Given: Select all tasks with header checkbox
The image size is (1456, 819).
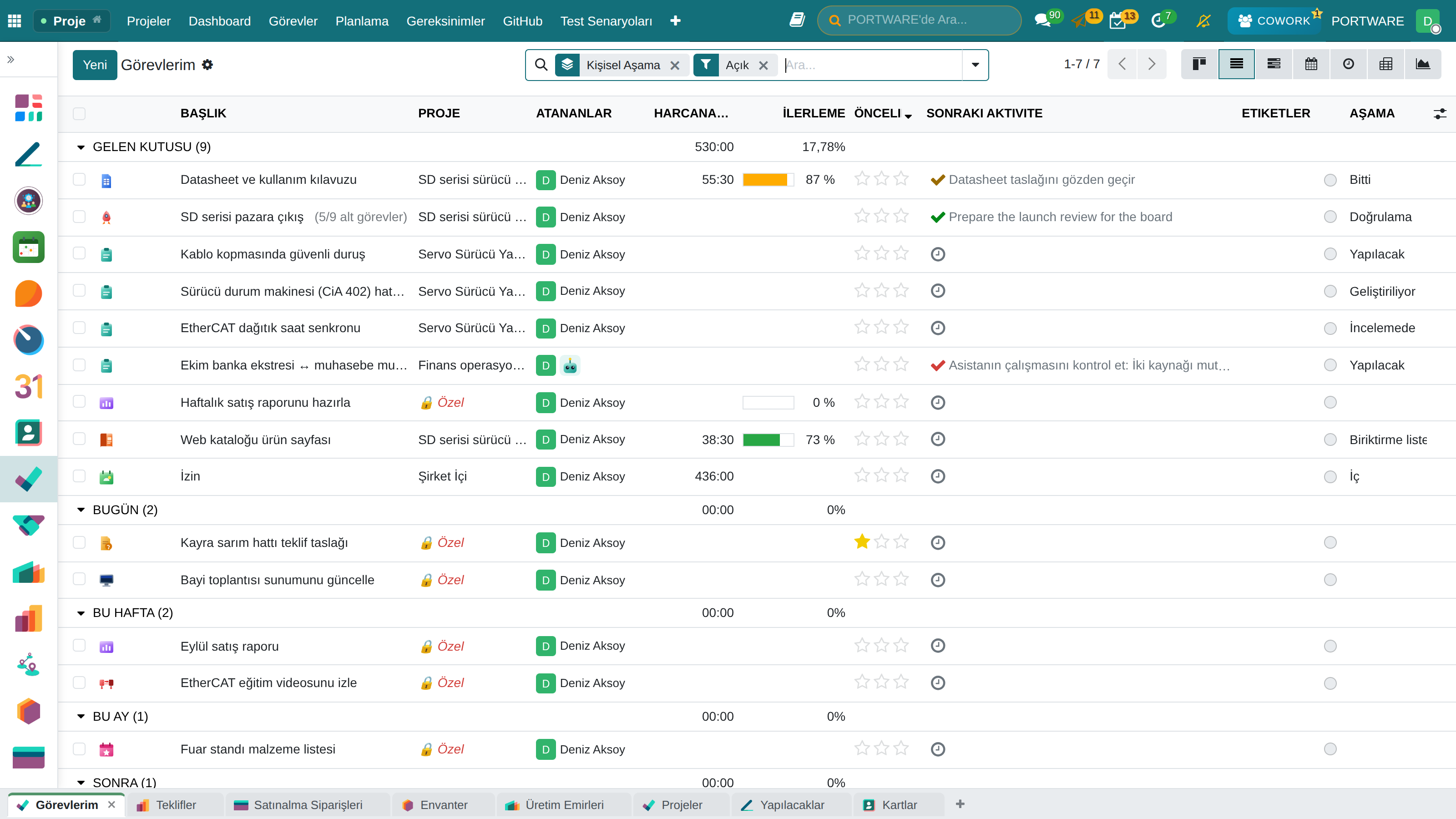Looking at the screenshot, I should 79,114.
